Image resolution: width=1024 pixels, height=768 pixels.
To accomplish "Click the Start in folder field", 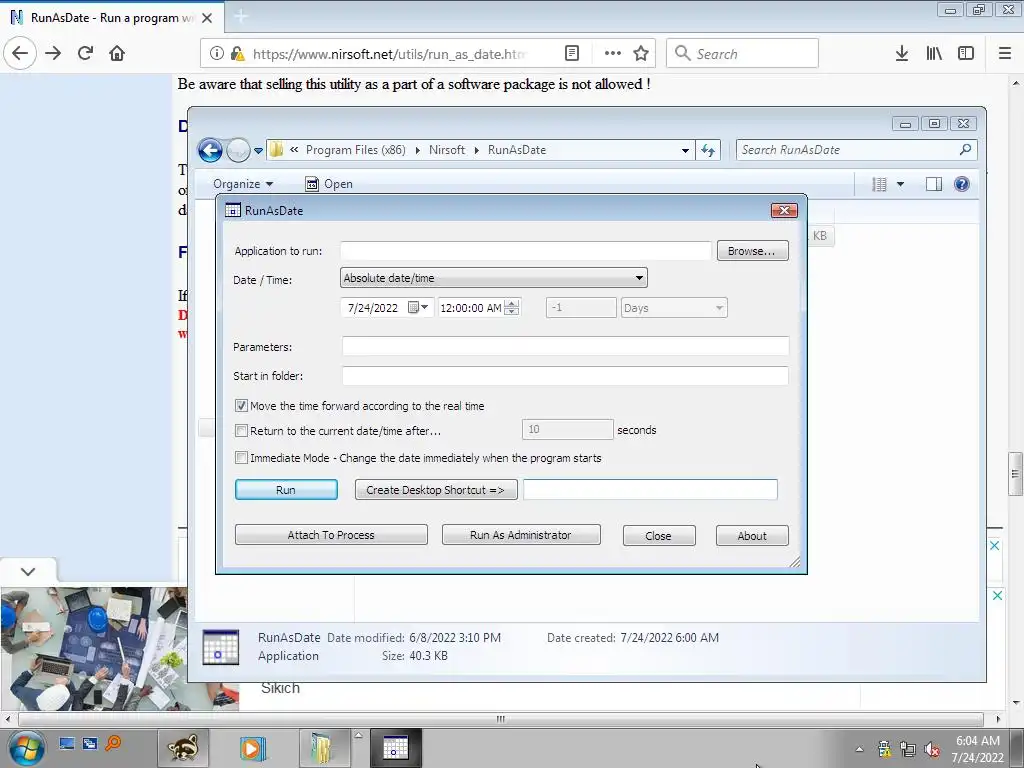I will point(565,376).
